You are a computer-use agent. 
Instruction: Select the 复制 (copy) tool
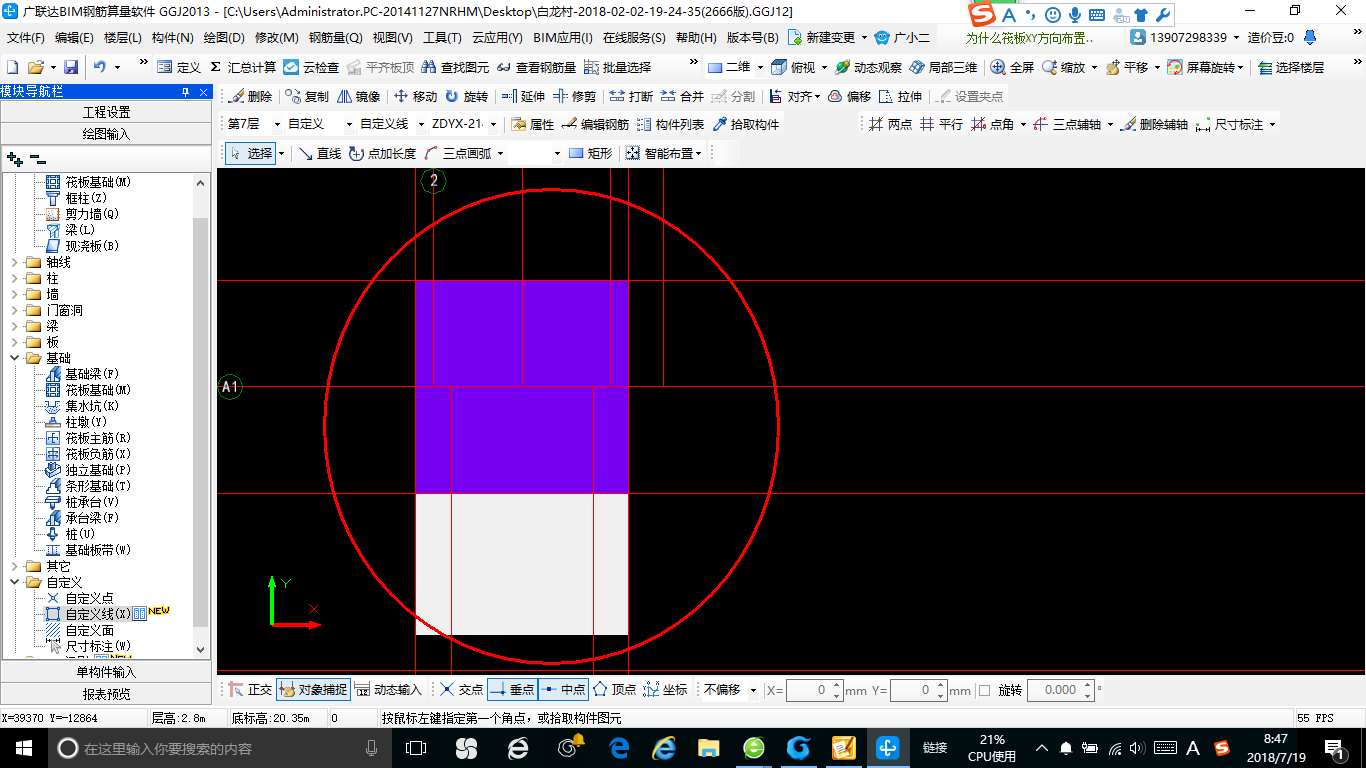(x=307, y=97)
